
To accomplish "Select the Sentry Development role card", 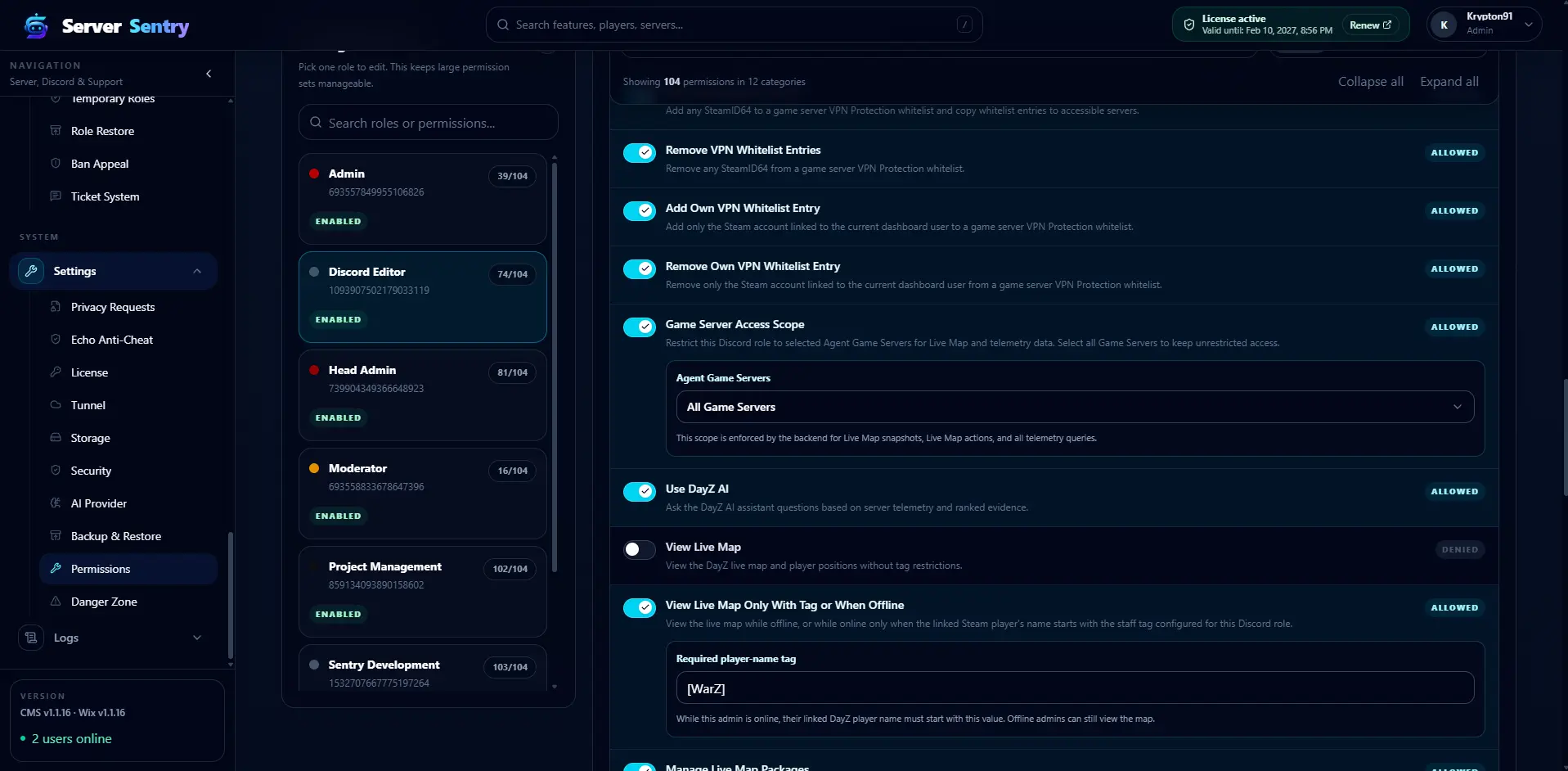I will [x=423, y=668].
